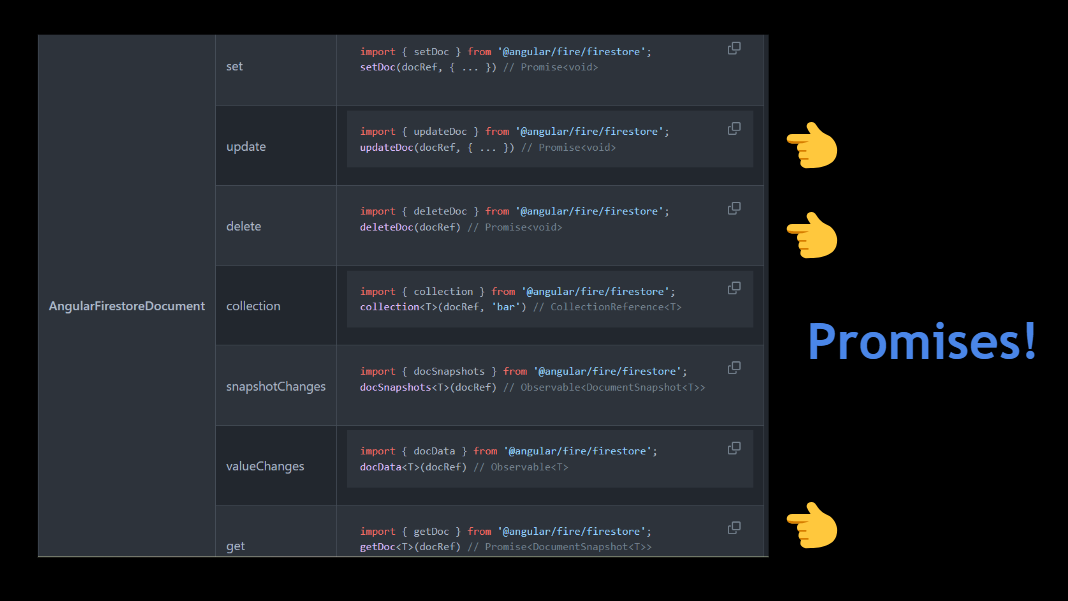Copy the getDoc code snippet
The height and width of the screenshot is (601, 1068).
click(x=734, y=528)
